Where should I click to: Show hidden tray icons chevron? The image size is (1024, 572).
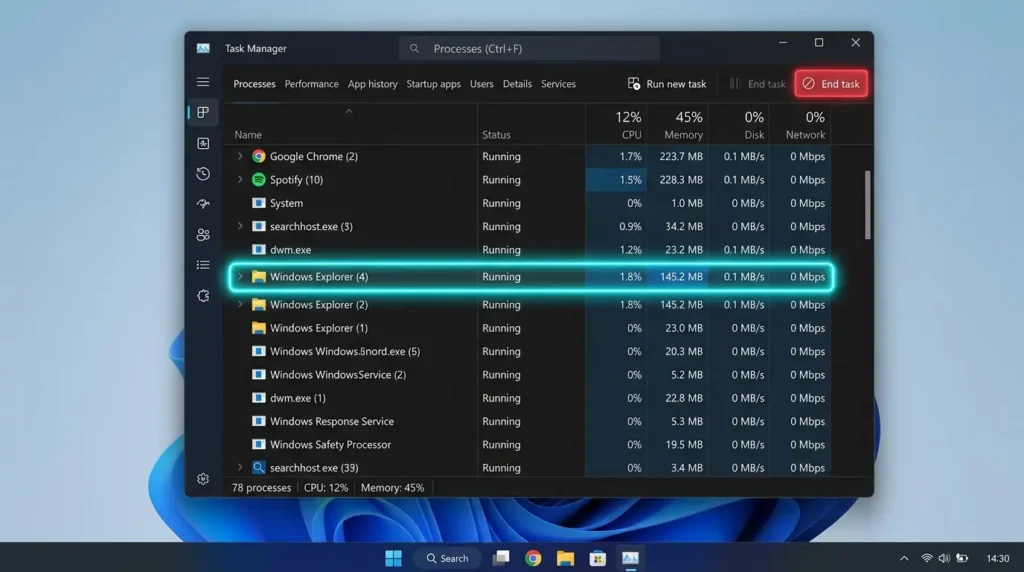(904, 558)
